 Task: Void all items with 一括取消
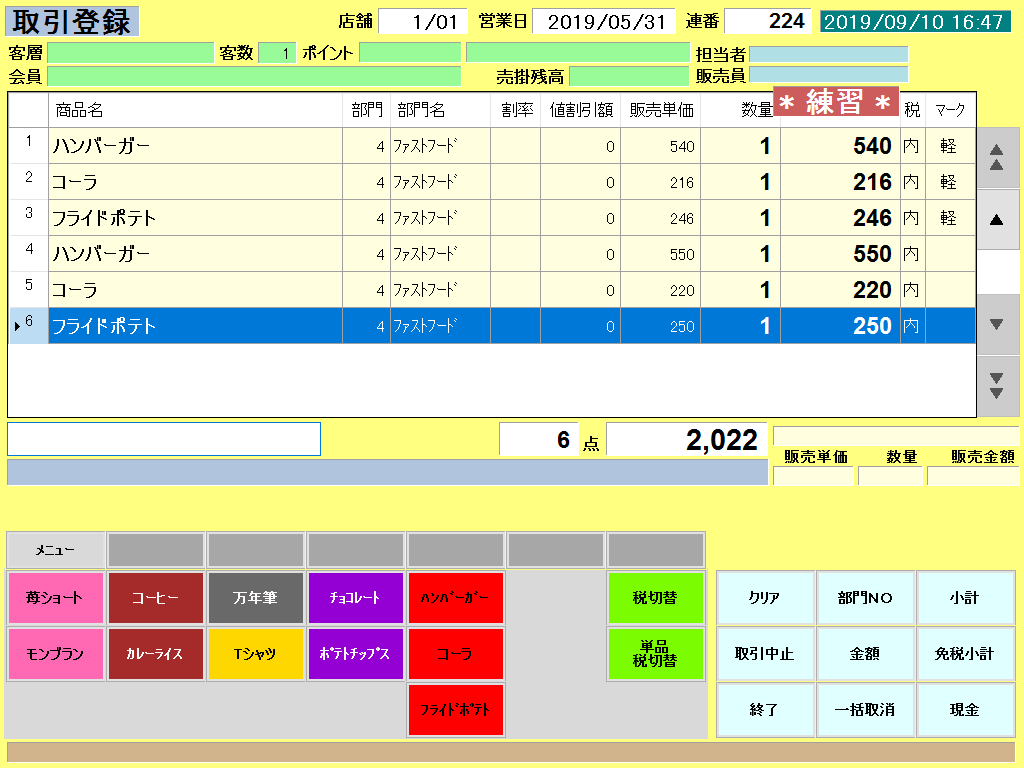click(x=866, y=710)
